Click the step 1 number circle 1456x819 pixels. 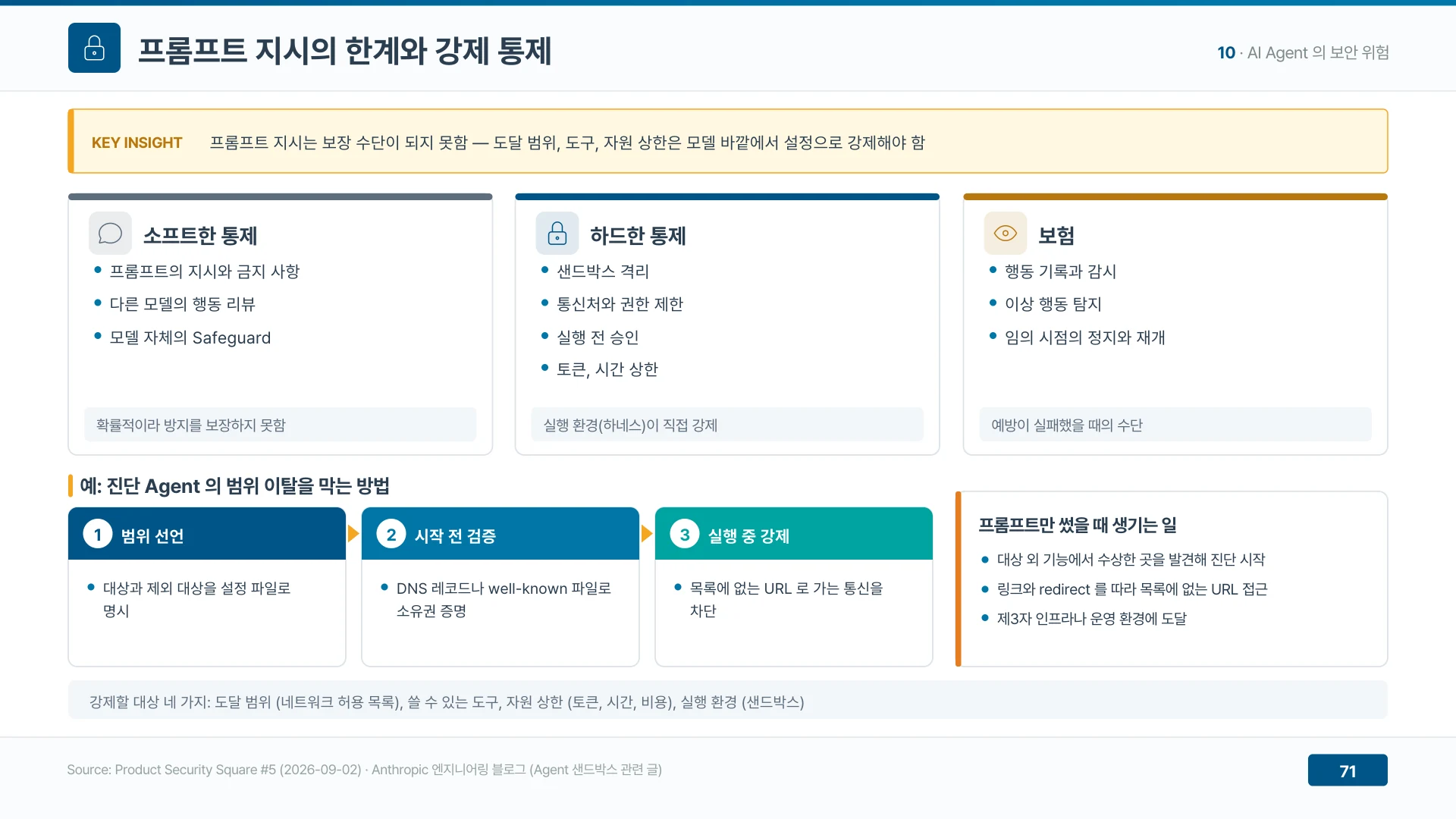coord(98,535)
